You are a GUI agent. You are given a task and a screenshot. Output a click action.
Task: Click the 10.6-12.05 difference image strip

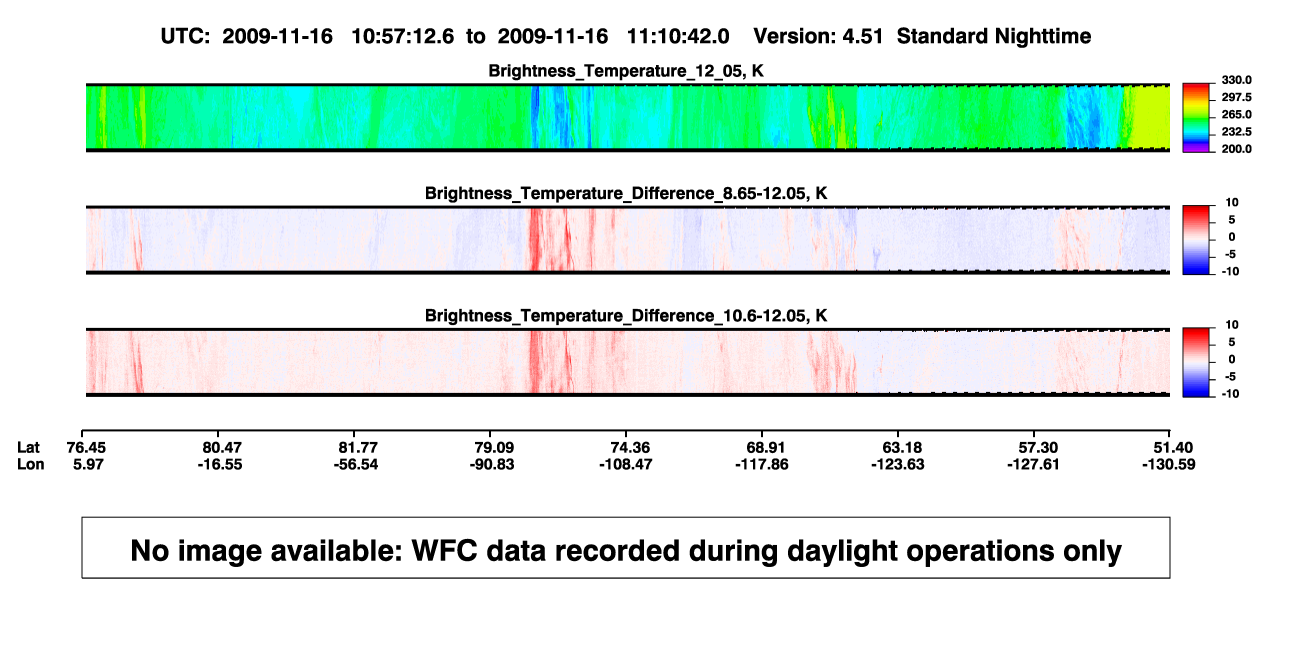click(x=628, y=362)
